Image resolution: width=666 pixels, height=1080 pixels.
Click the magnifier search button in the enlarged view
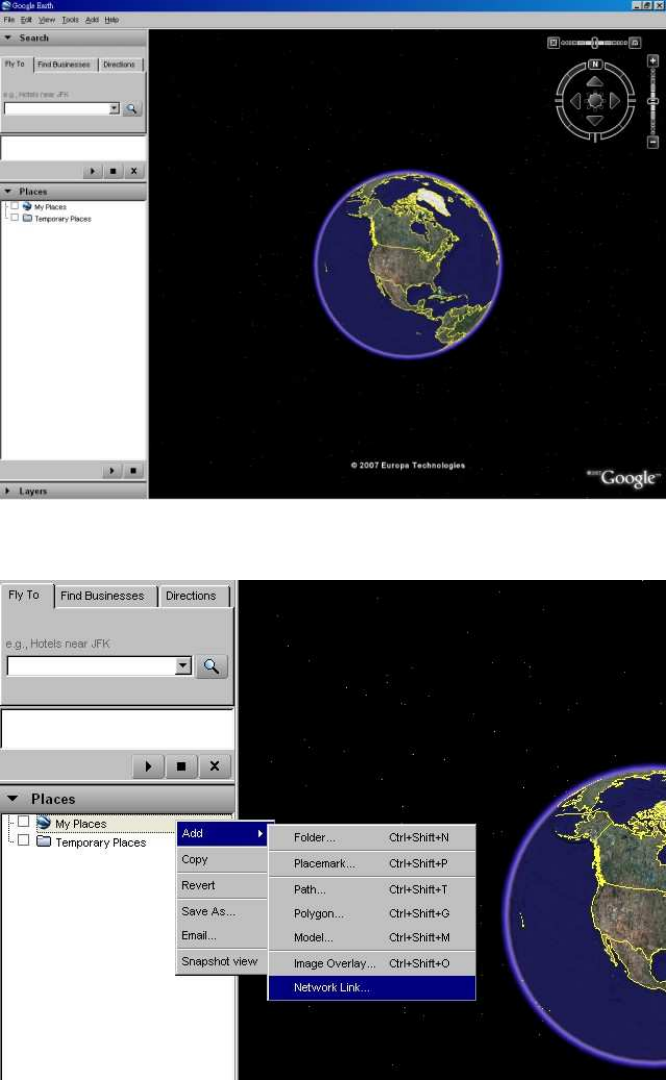click(x=211, y=666)
